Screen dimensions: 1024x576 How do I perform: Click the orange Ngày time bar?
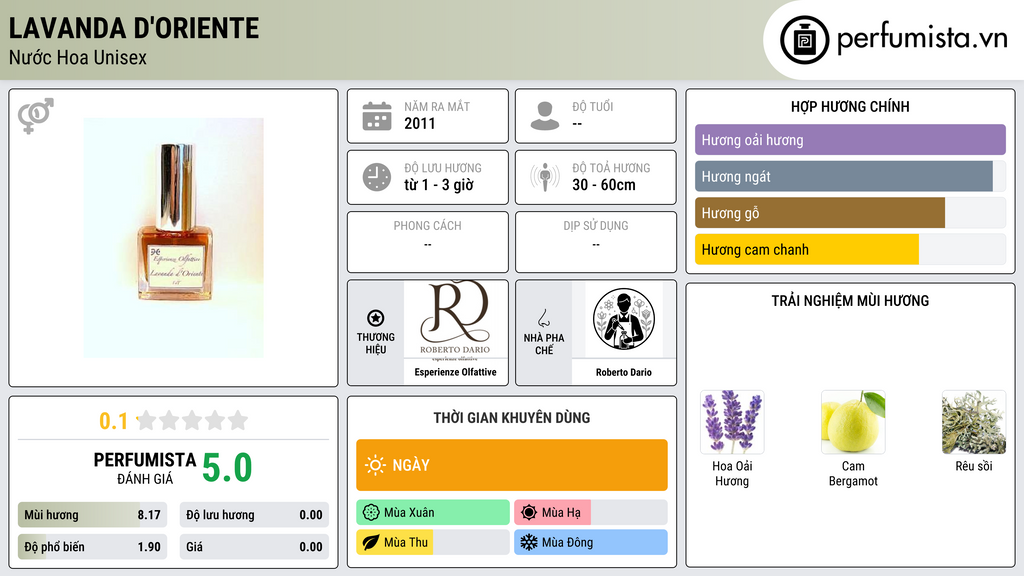pos(512,465)
